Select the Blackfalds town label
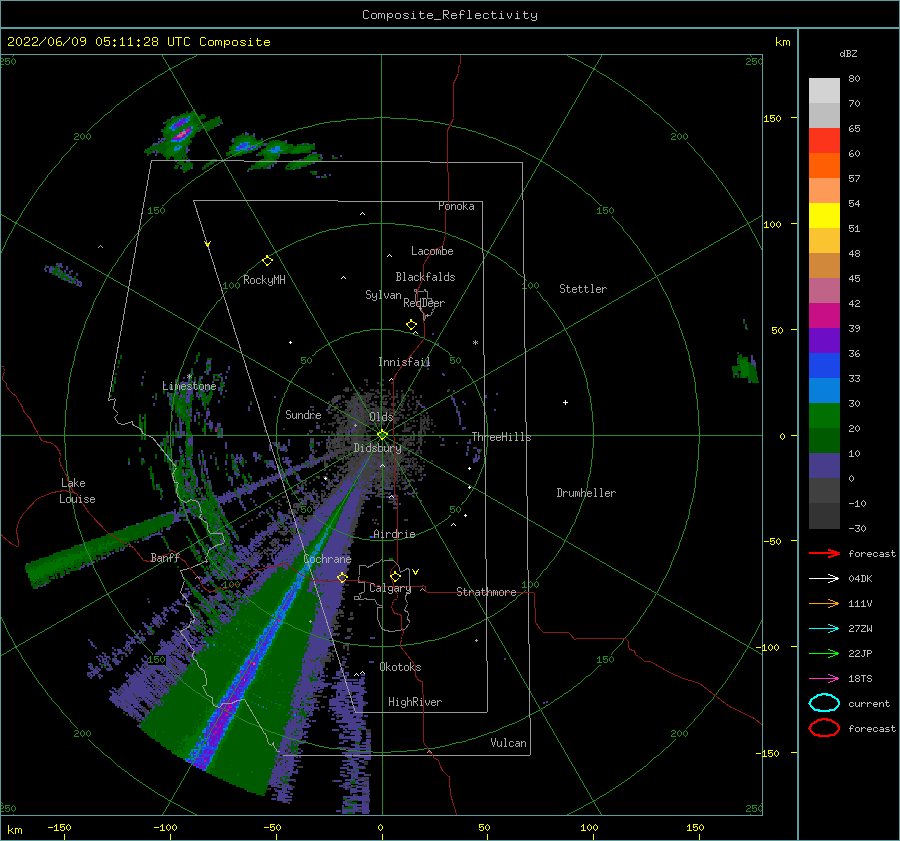900x841 pixels. (x=425, y=277)
